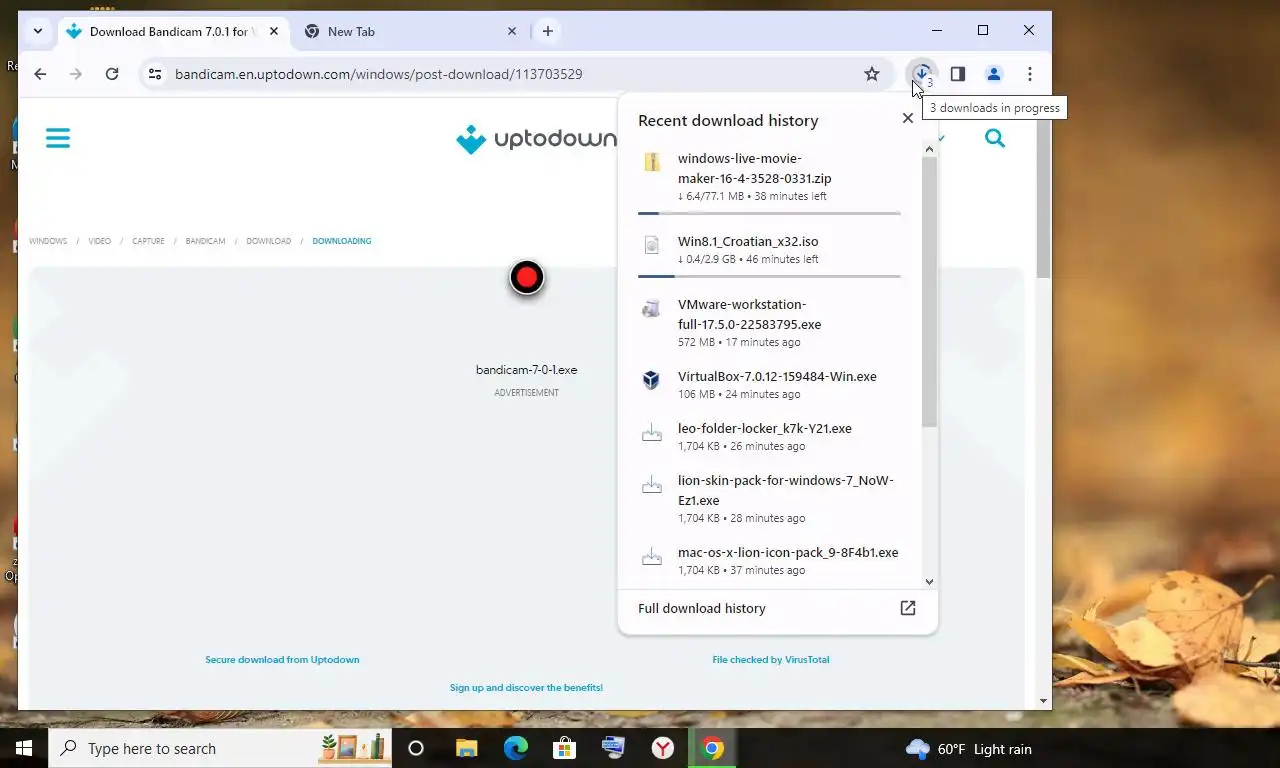The height and width of the screenshot is (768, 1280).
Task: Click the taskbar search box
Action: pyautogui.click(x=220, y=748)
